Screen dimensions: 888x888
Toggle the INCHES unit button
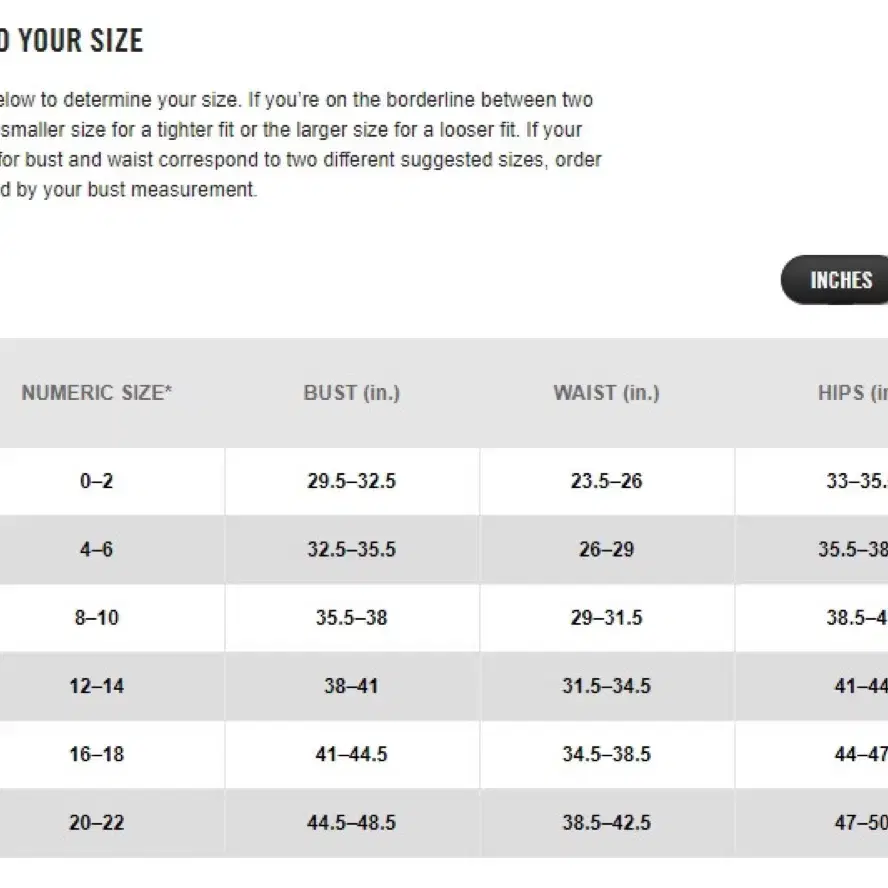tap(835, 280)
